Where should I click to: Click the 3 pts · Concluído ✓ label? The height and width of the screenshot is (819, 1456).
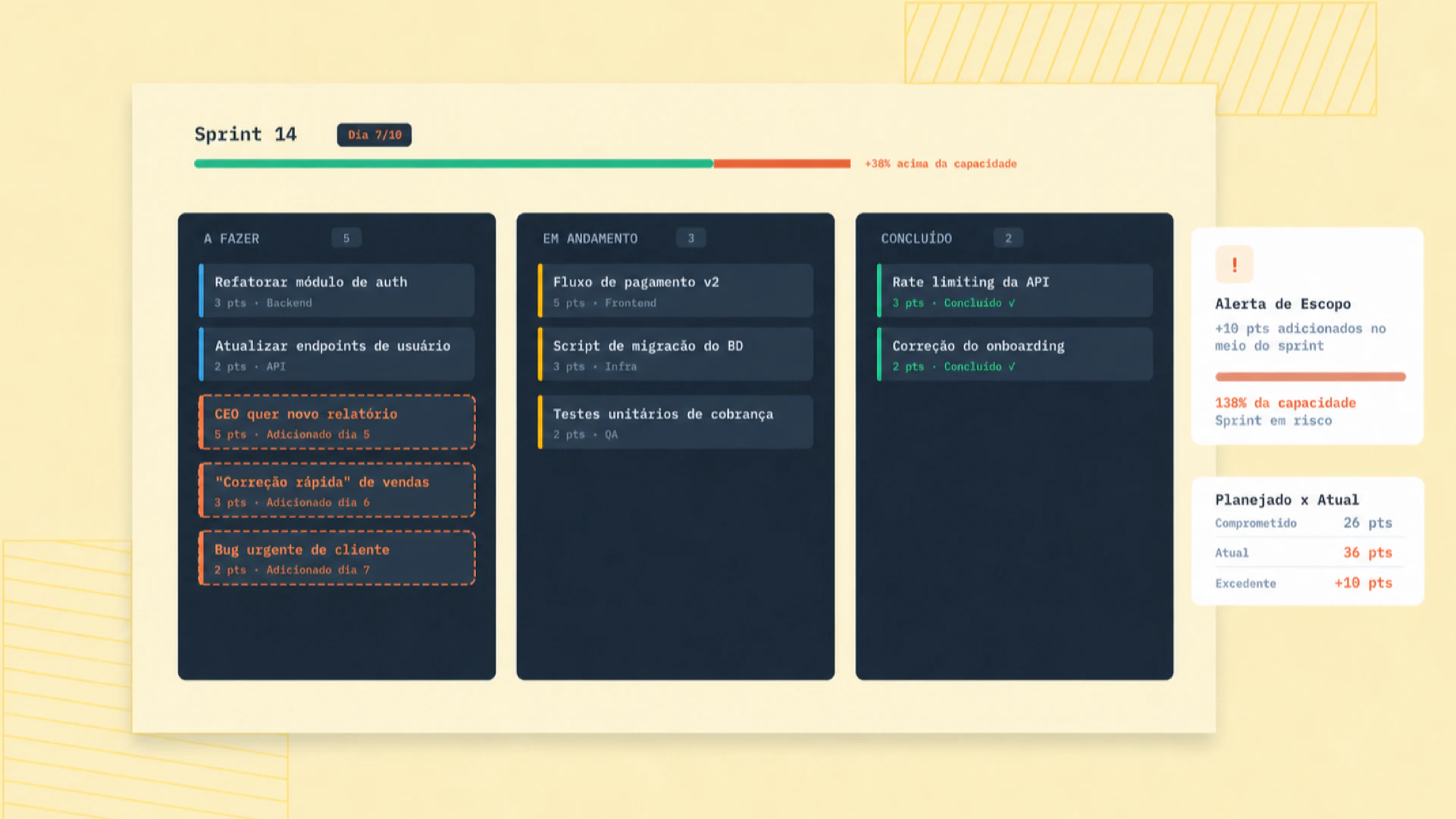tap(953, 303)
